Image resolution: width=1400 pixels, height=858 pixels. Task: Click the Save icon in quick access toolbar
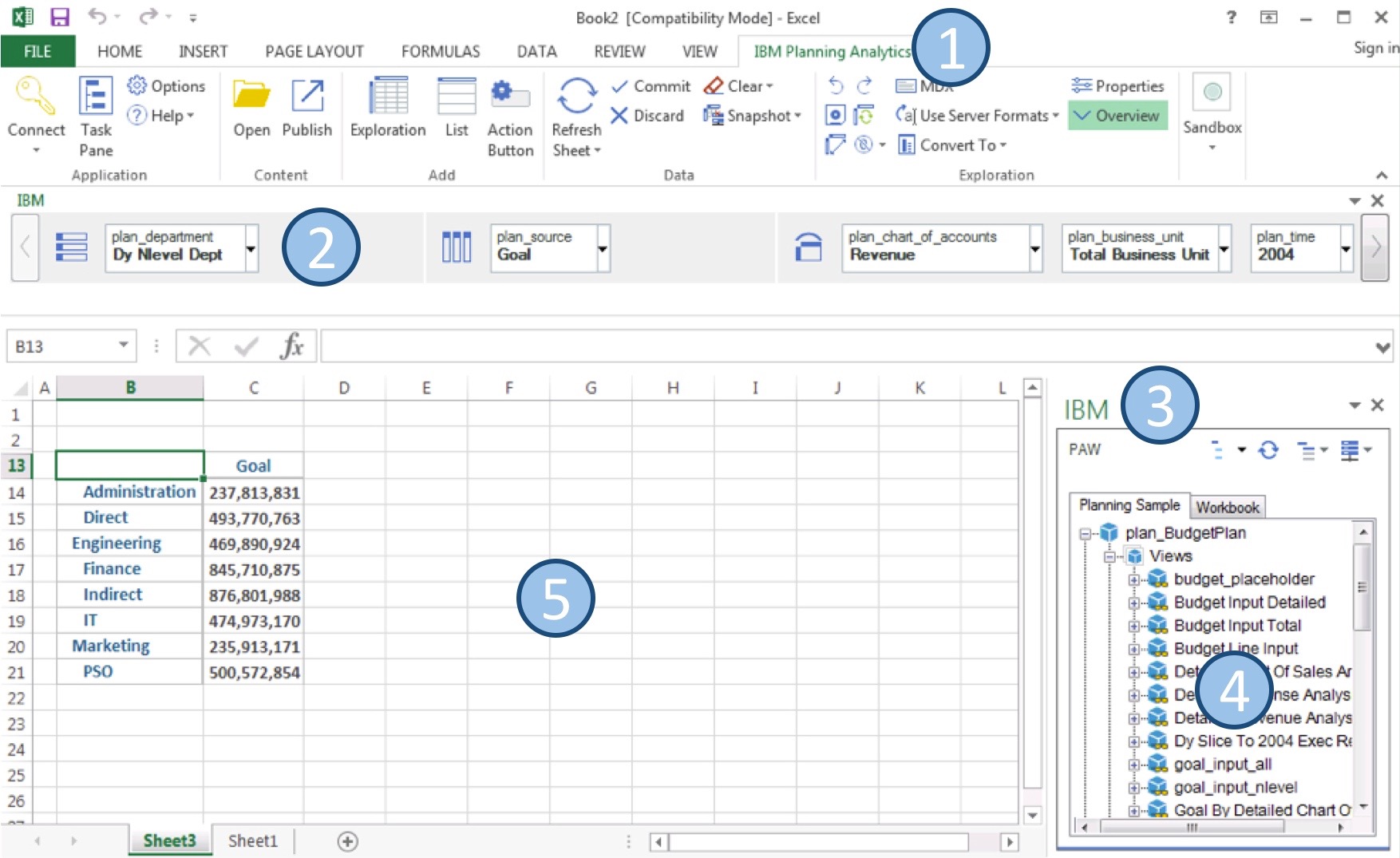(x=60, y=17)
